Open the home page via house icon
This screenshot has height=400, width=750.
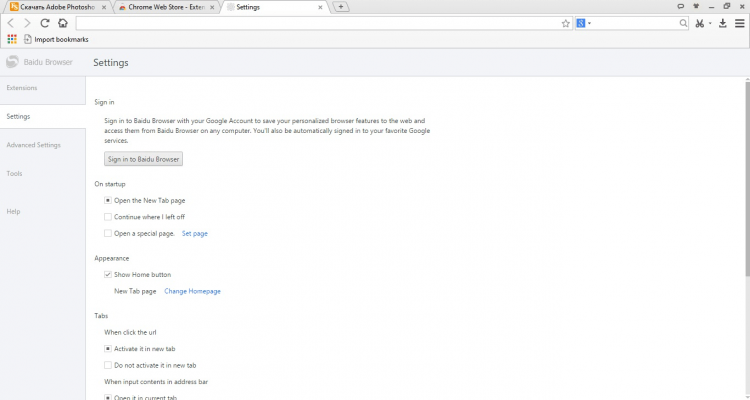point(63,23)
